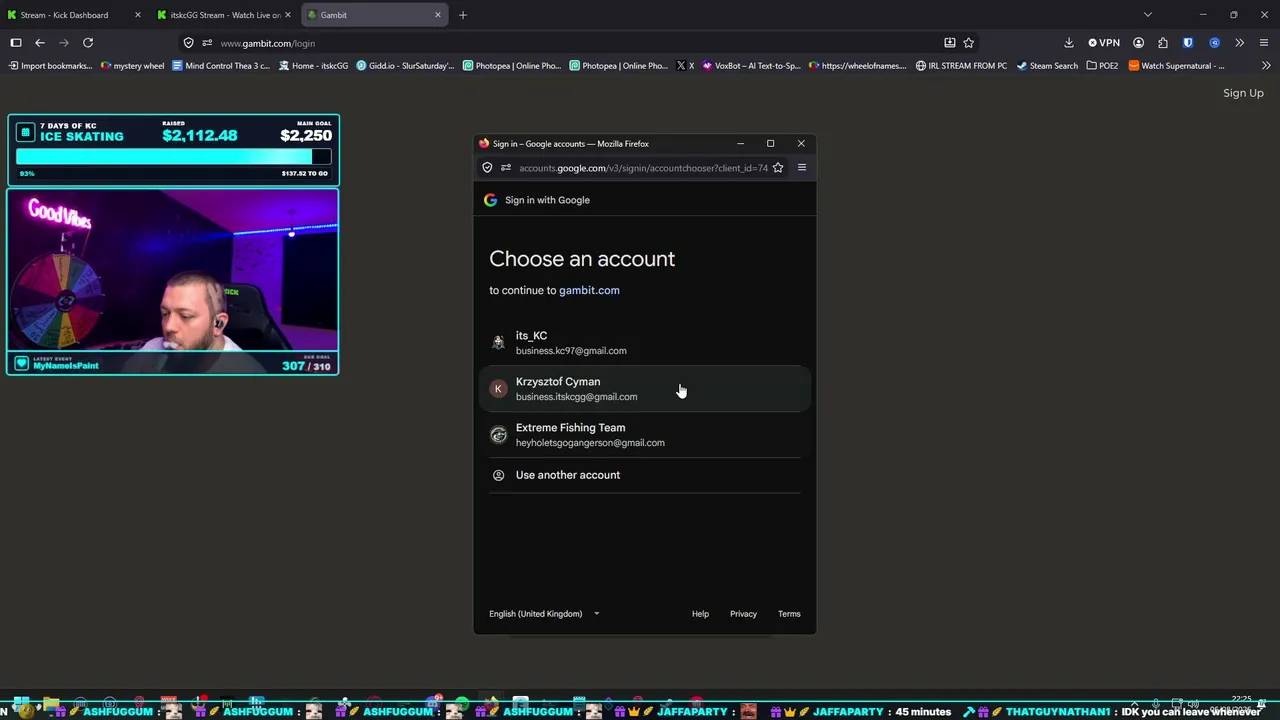Select Use another account
This screenshot has height=720, width=1280.
pyautogui.click(x=645, y=475)
